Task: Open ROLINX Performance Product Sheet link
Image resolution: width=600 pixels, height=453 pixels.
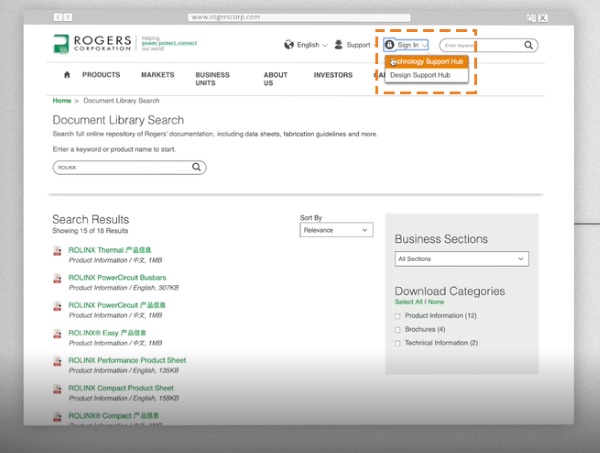Action: pos(127,360)
